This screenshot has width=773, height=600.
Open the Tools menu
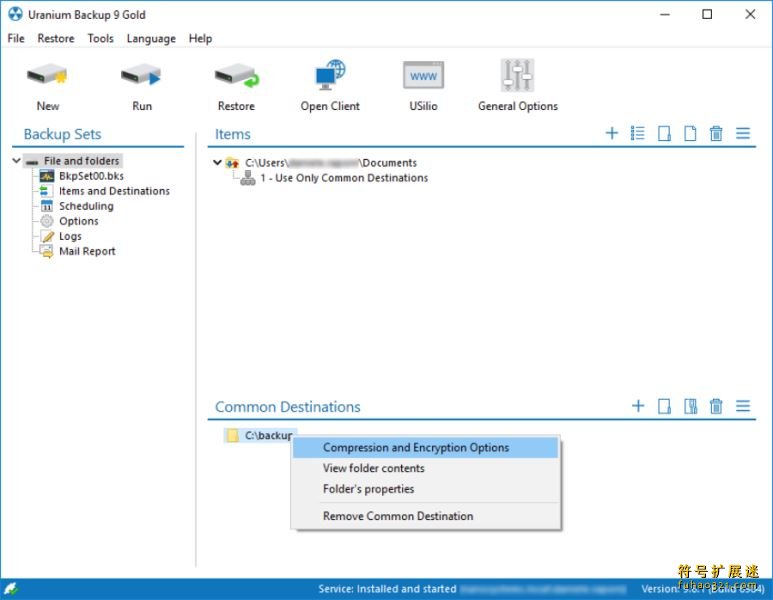click(x=101, y=38)
